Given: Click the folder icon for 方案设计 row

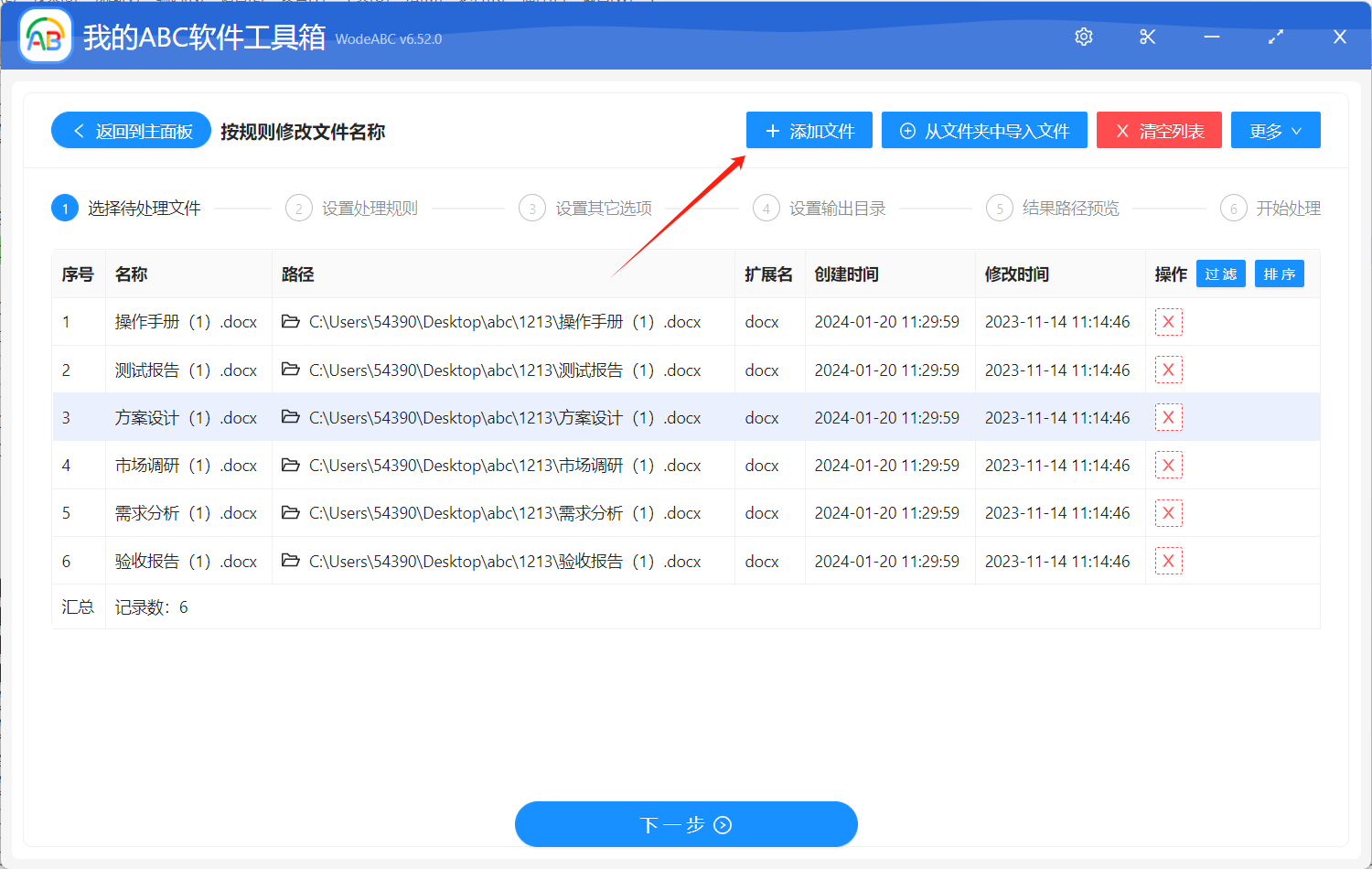Looking at the screenshot, I should coord(289,416).
